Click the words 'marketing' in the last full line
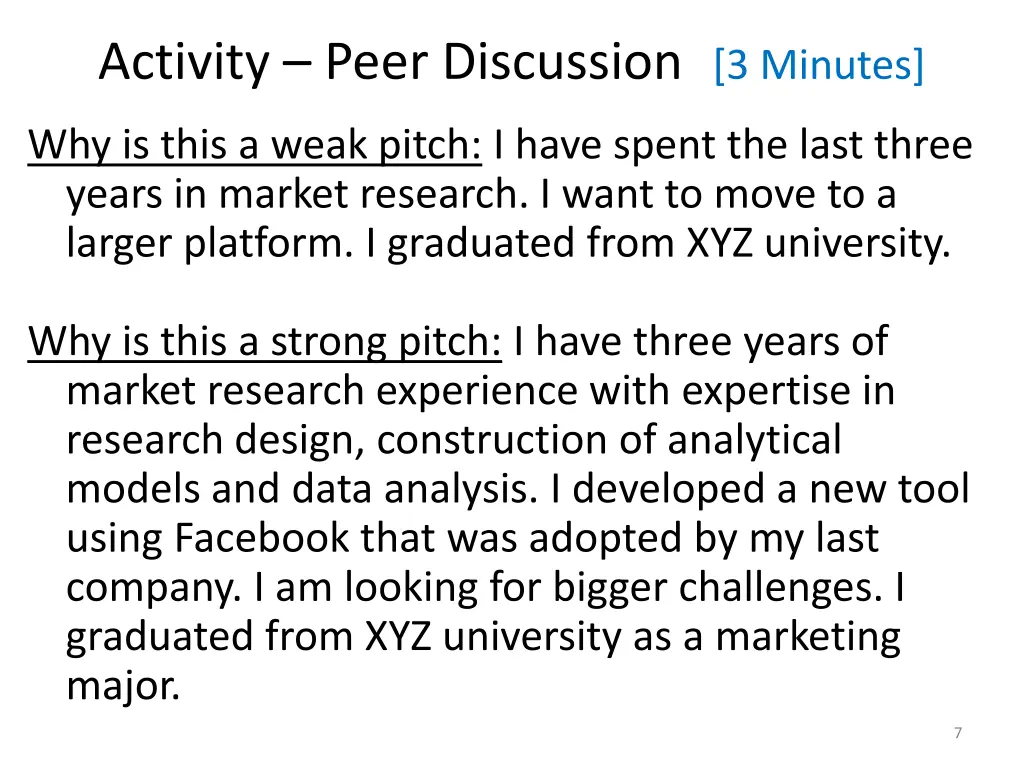This screenshot has width=1024, height=768. (x=808, y=638)
